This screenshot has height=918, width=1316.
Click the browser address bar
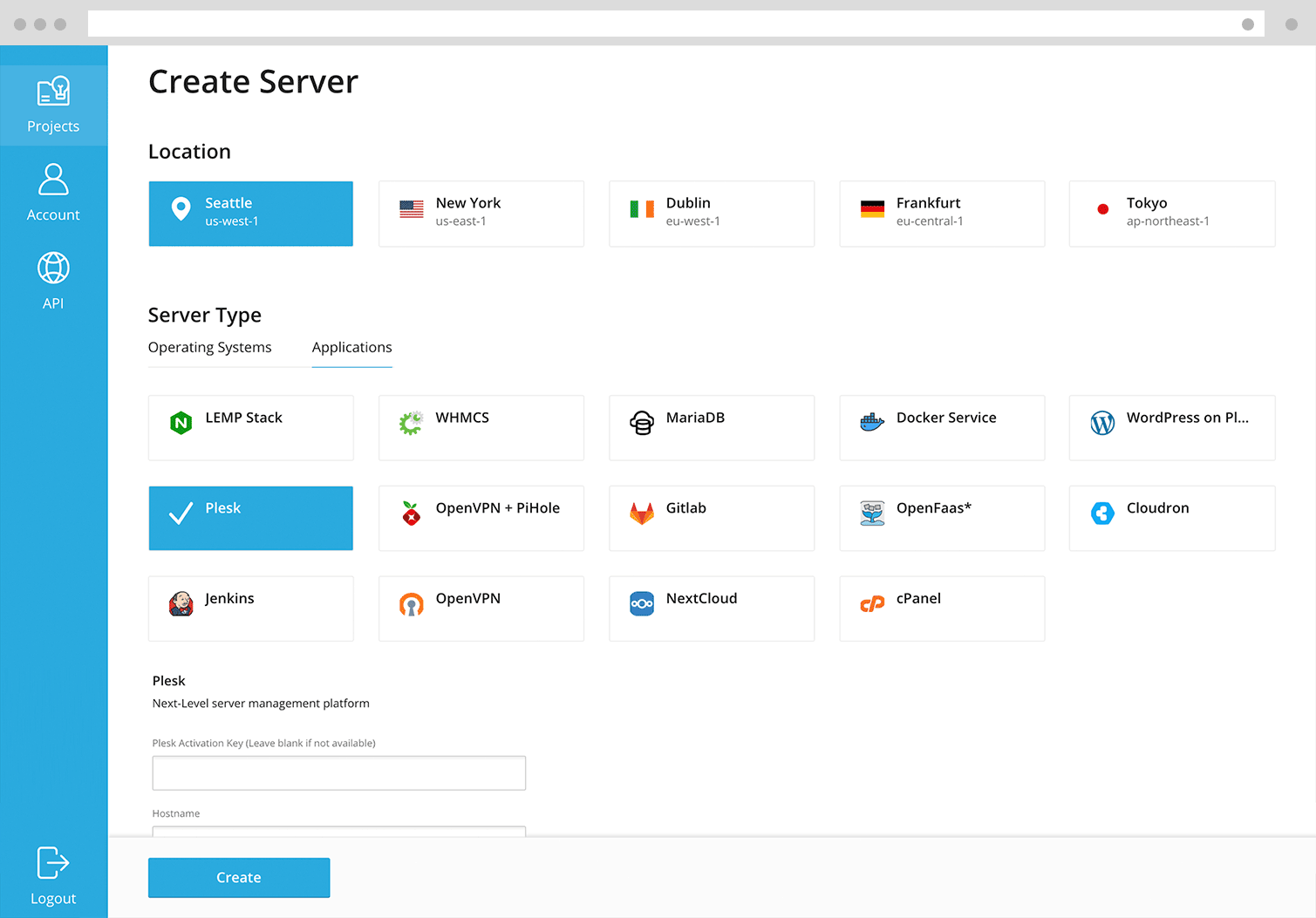click(x=664, y=24)
